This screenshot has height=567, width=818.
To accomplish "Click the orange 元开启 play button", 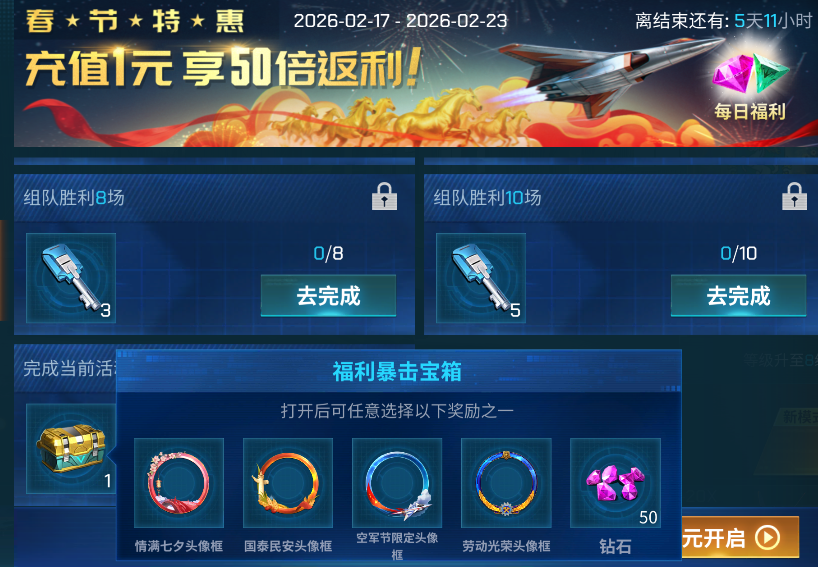I will [x=740, y=537].
